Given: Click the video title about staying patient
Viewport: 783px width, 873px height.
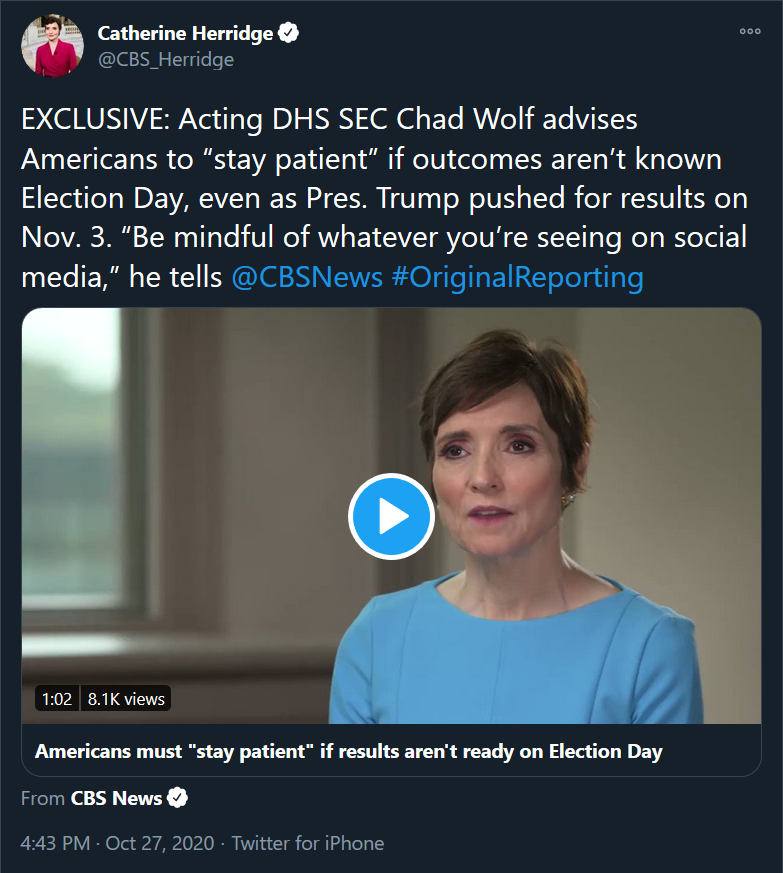Looking at the screenshot, I should click(x=349, y=751).
